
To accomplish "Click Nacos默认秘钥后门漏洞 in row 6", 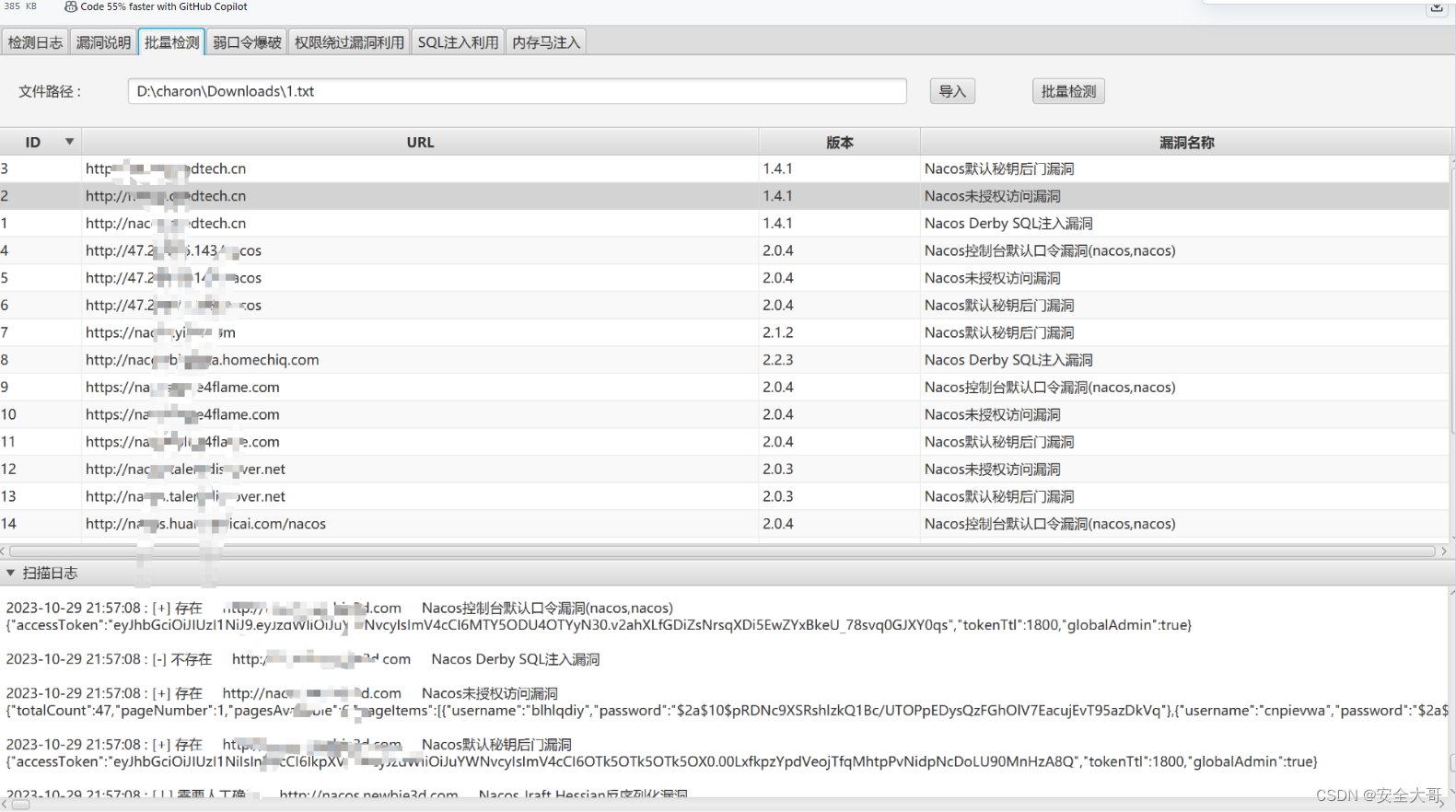I will (x=999, y=306).
